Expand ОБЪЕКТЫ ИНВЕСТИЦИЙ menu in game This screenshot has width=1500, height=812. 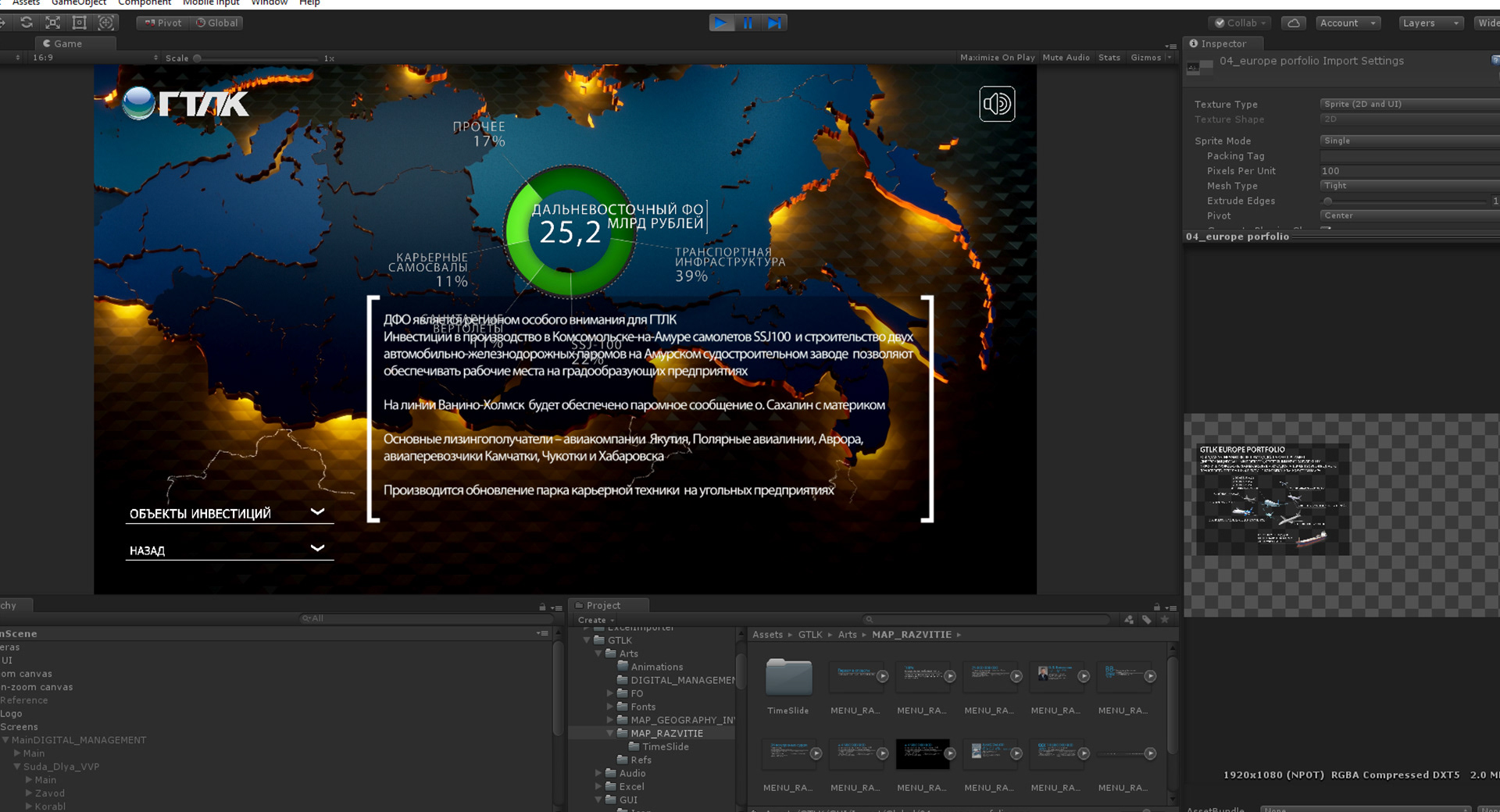click(x=229, y=513)
